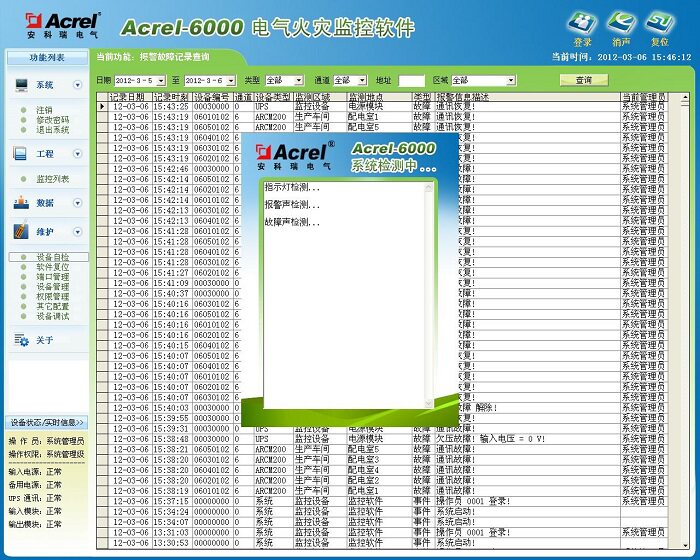Click the 输入电源: 正常 status
Screen dimensions: 700x560
[35, 472]
